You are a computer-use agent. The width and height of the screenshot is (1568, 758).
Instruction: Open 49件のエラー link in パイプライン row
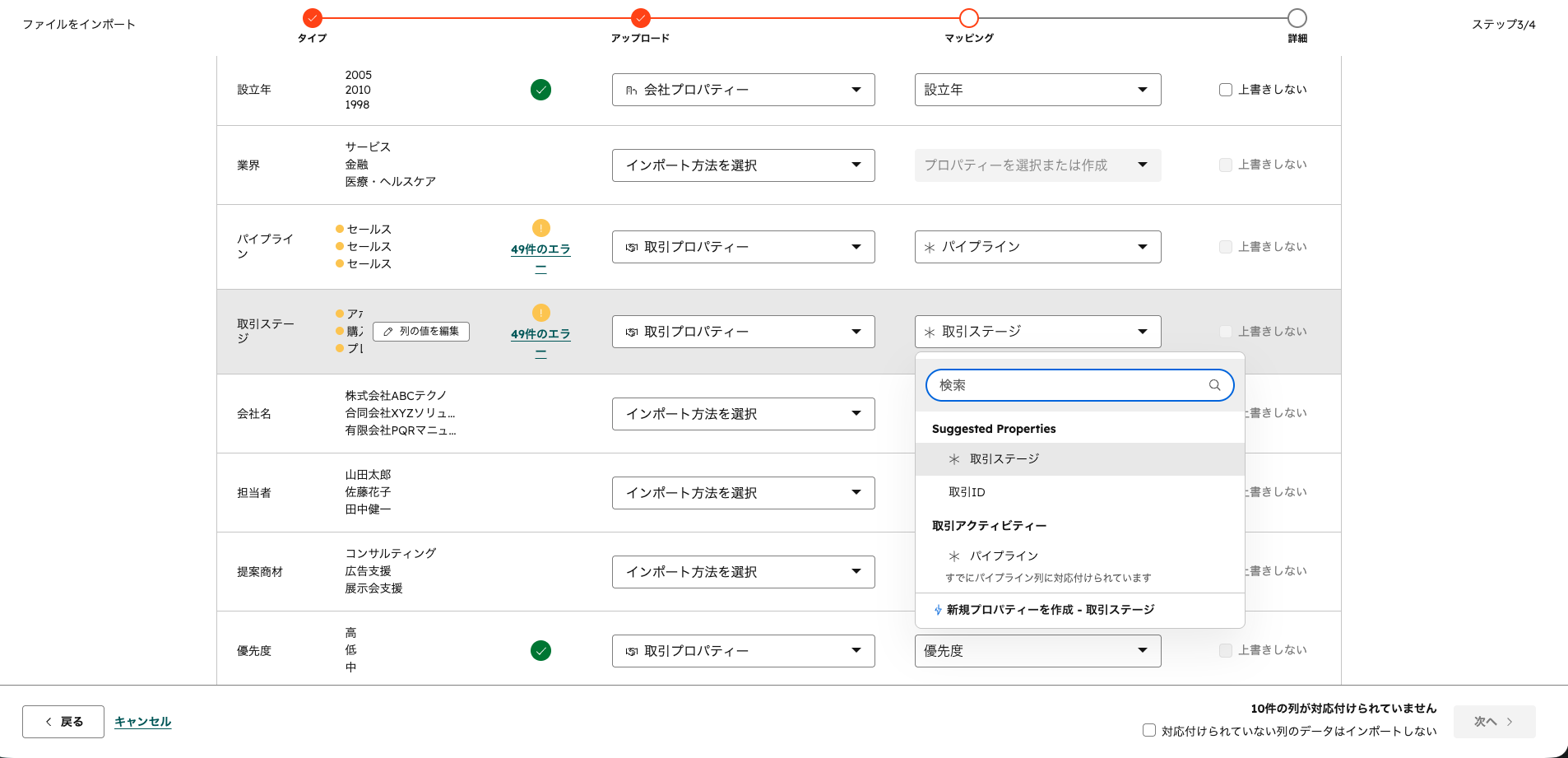[540, 258]
